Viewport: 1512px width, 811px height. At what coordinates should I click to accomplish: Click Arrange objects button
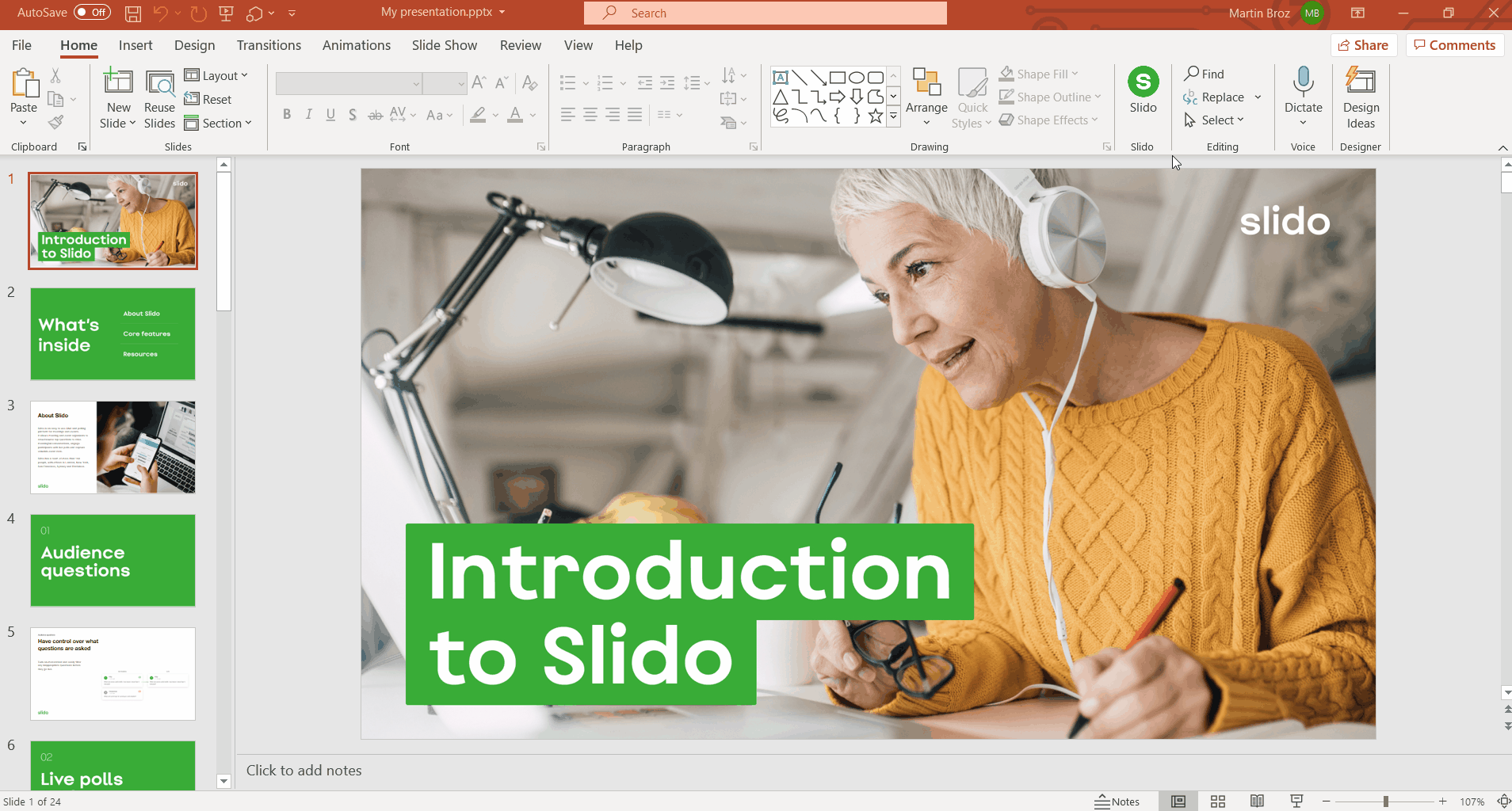coord(926,97)
